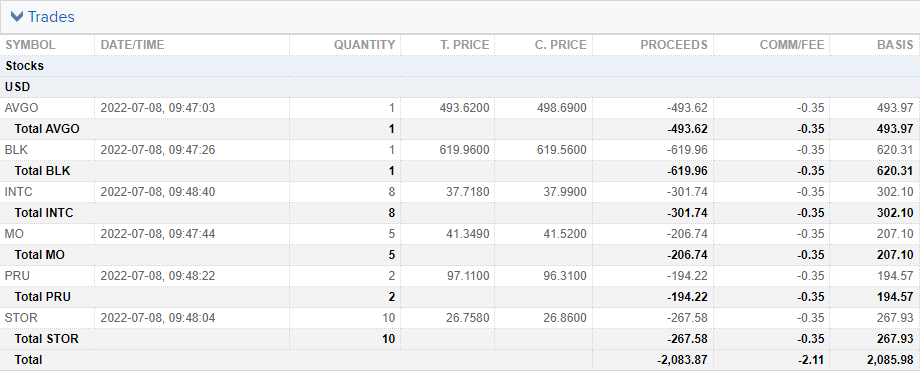The image size is (920, 374).
Task: Click the Total PRU row label
Action: coord(43,297)
